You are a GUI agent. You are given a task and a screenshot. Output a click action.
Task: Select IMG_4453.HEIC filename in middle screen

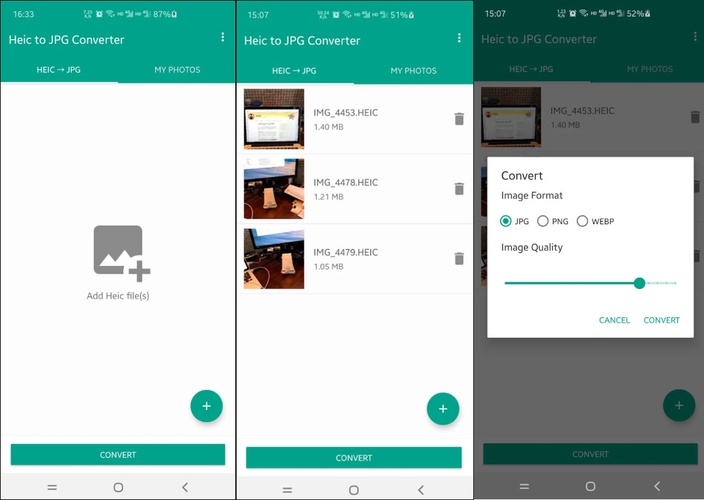coord(345,113)
